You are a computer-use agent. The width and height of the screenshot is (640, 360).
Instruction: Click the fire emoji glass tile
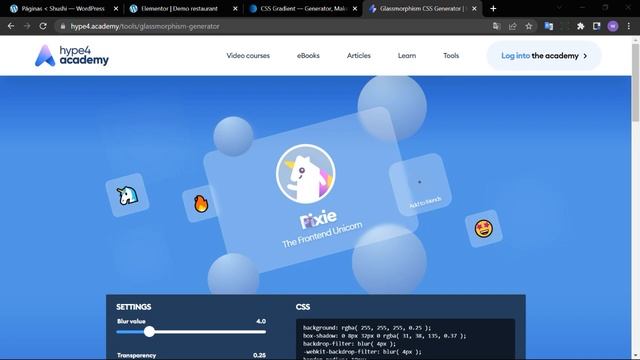pyautogui.click(x=200, y=203)
